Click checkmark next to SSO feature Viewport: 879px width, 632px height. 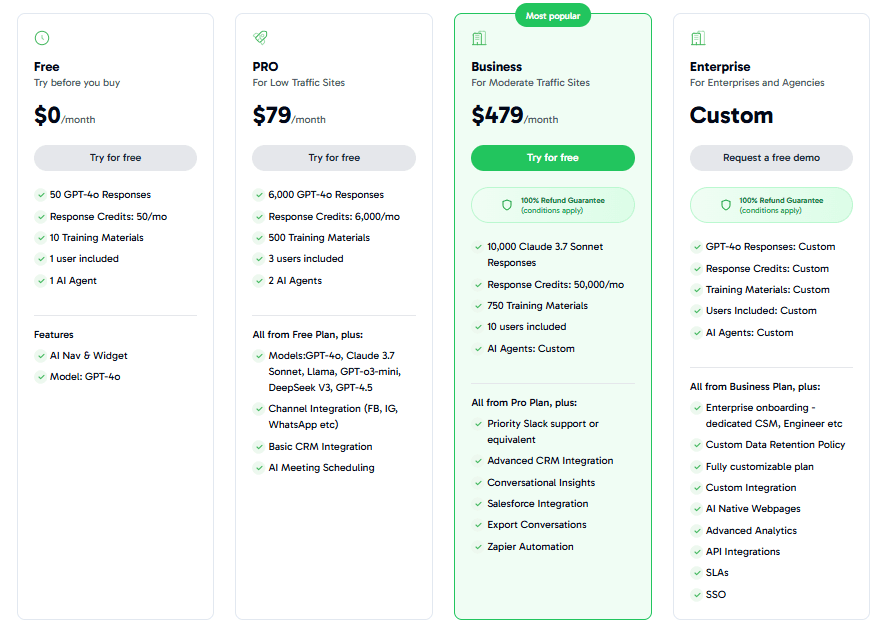[696, 595]
